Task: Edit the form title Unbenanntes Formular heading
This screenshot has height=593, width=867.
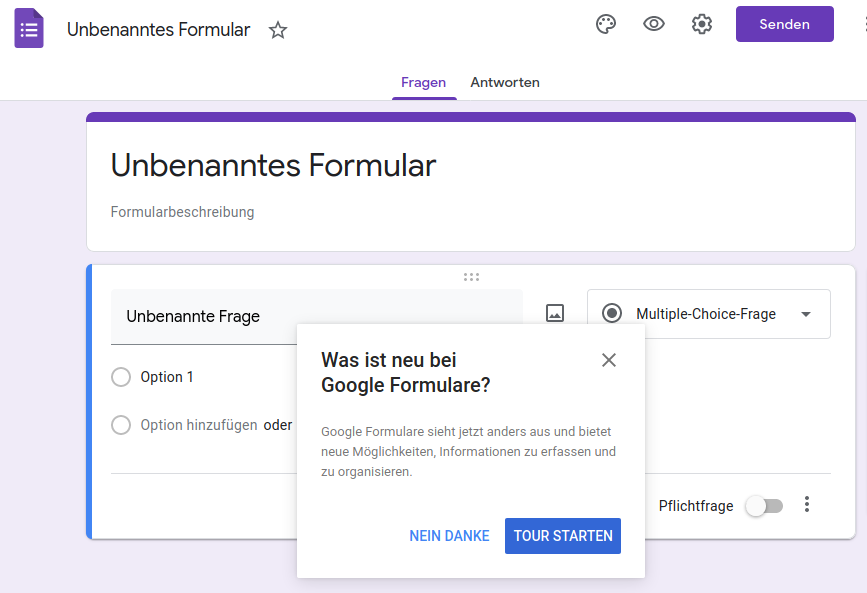Action: pos(274,165)
